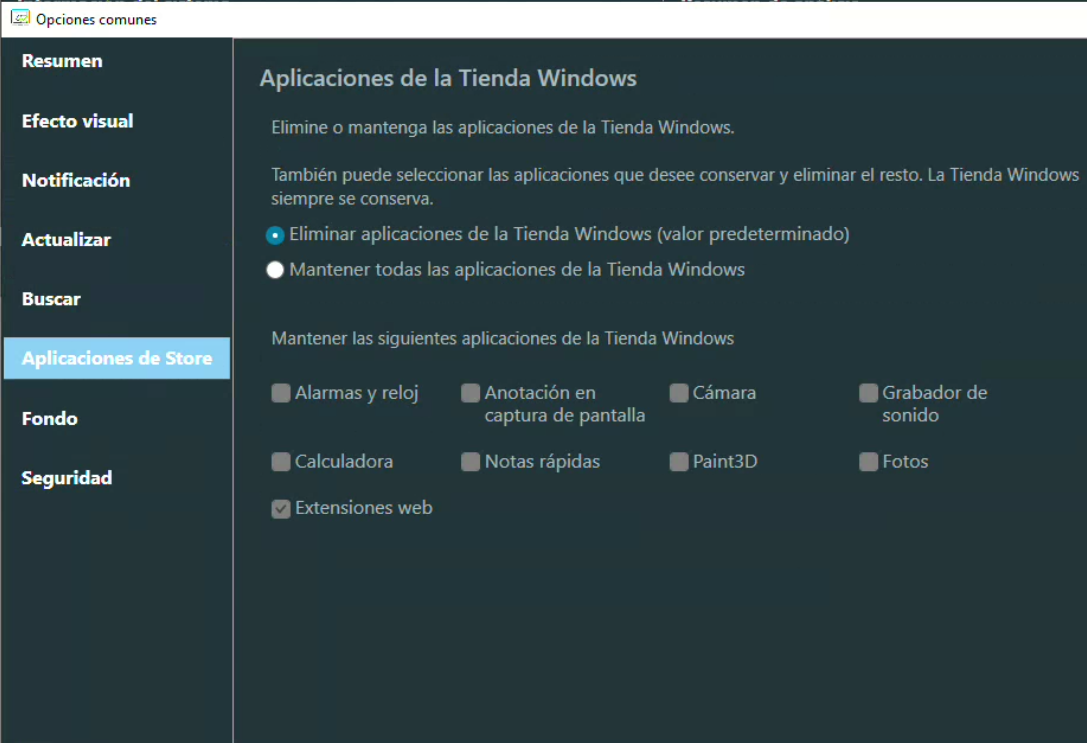
Task: Click the Opciones comunes window icon
Action: 19,18
